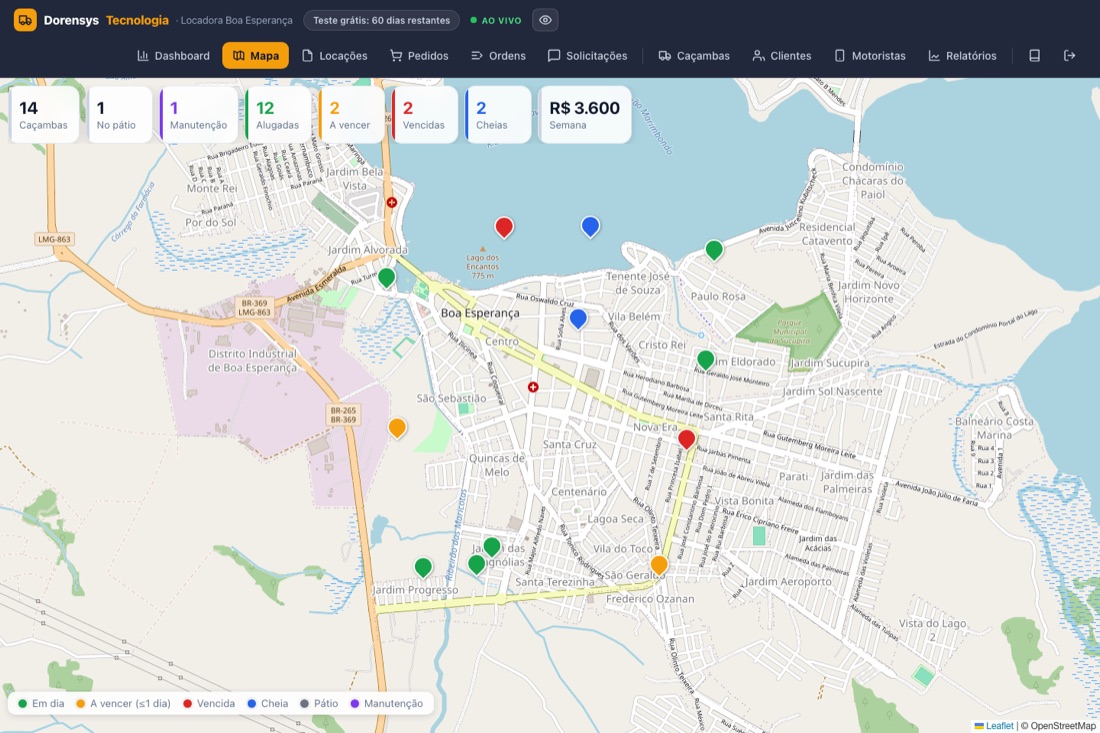1100x733 pixels.
Task: Click green marker at Jardim Eldorado
Action: [x=706, y=360]
